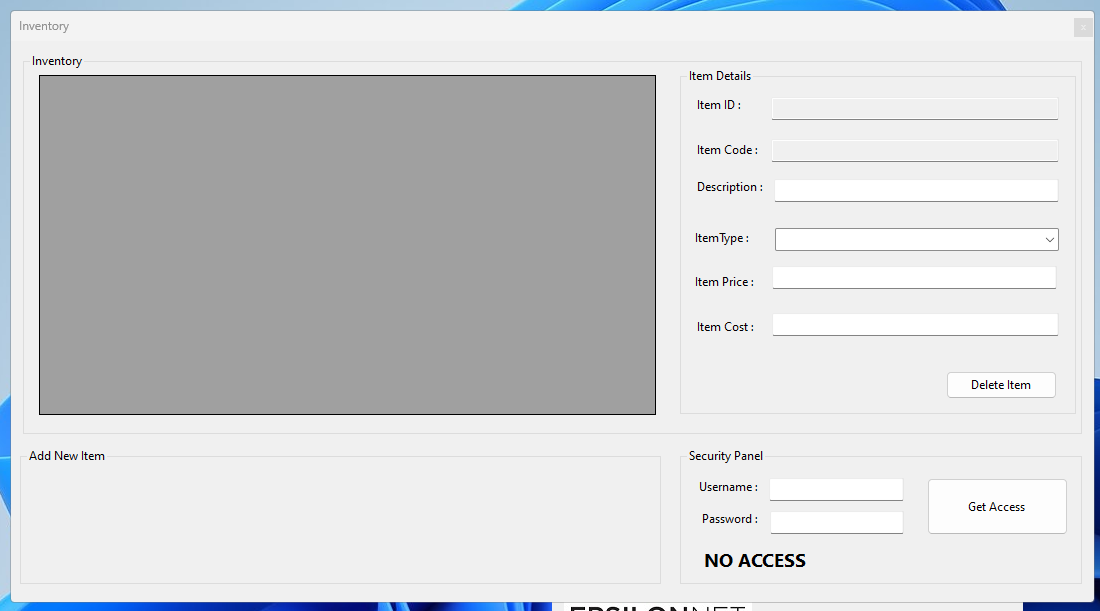Click the Password text box

[836, 522]
